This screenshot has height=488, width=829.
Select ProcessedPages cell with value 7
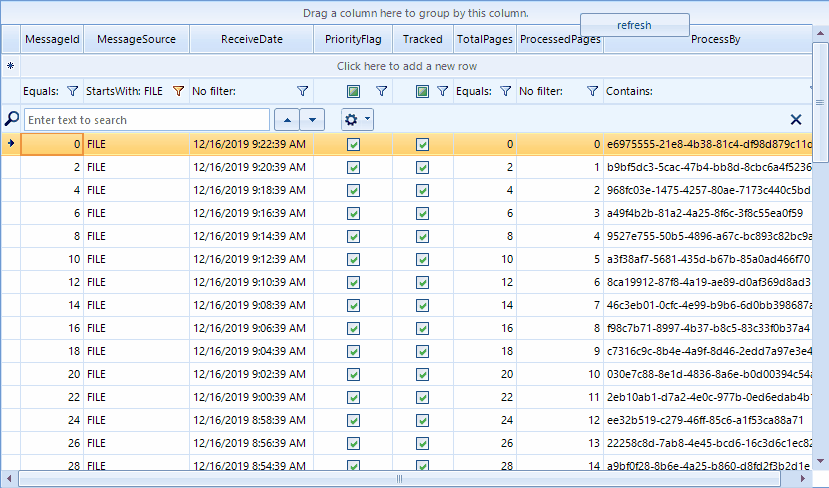pyautogui.click(x=560, y=305)
